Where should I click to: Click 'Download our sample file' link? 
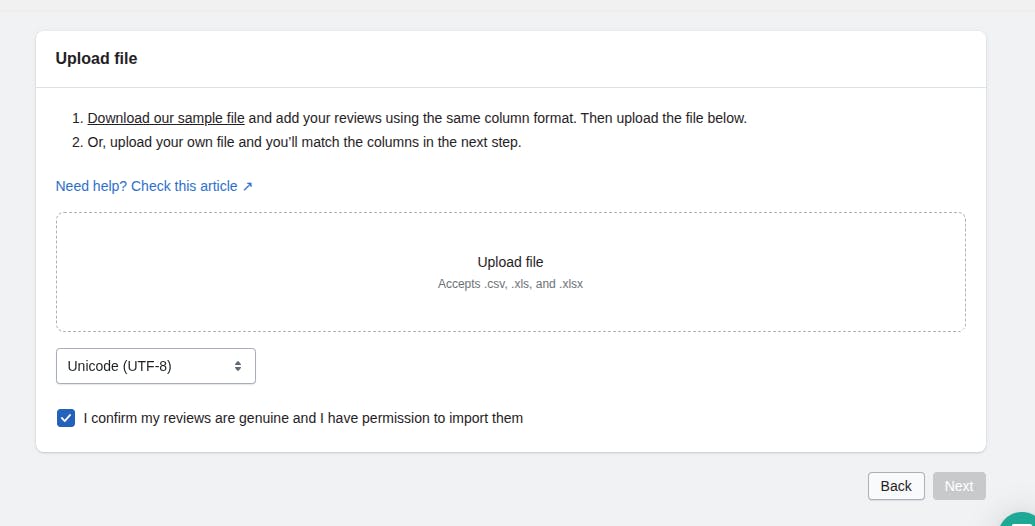point(166,118)
